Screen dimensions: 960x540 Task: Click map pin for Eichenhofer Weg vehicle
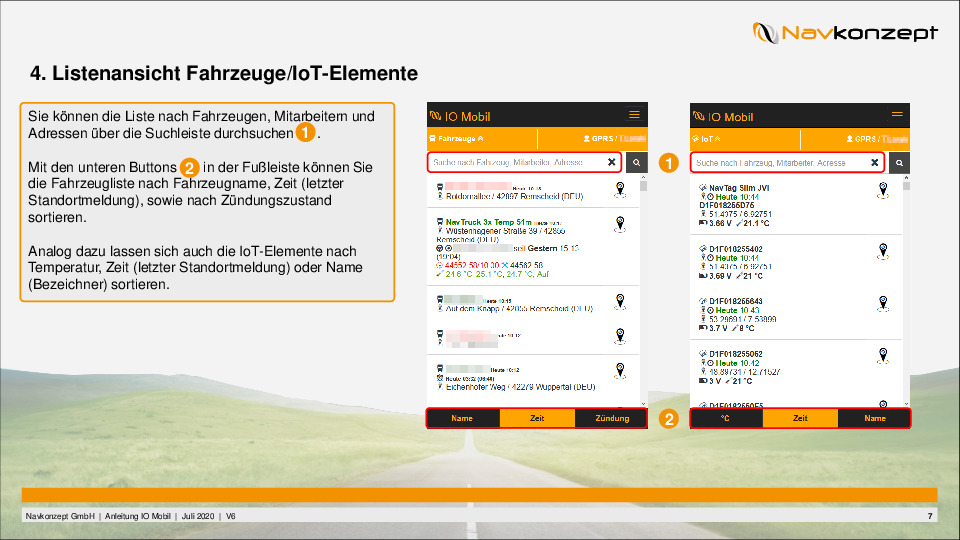(620, 372)
